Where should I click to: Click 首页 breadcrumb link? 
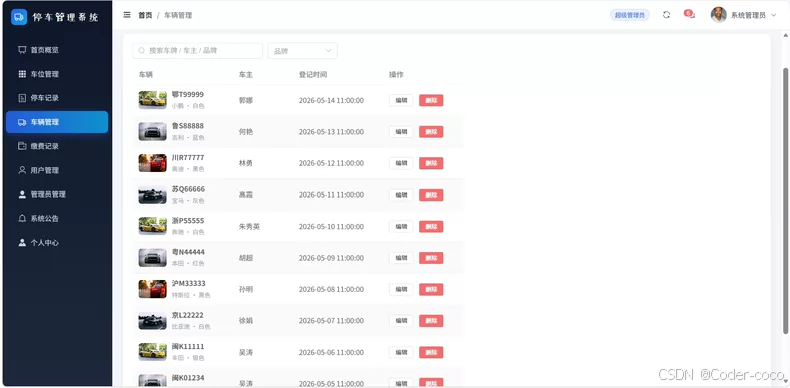pos(145,16)
